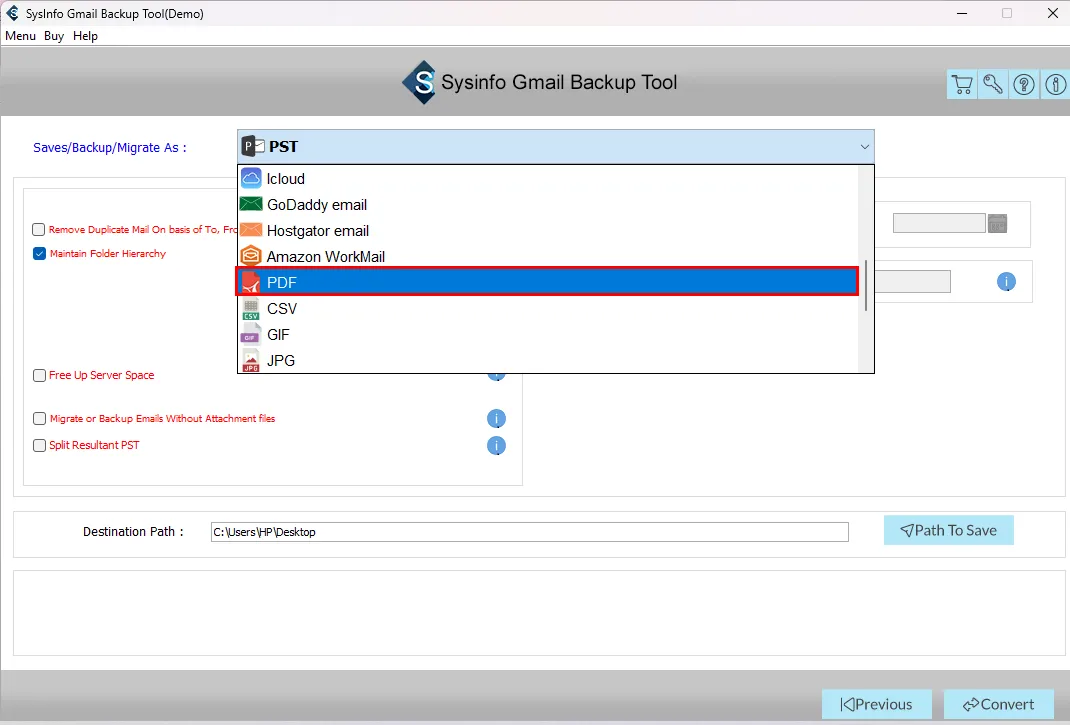Open the shopping cart buy icon
The height and width of the screenshot is (725, 1070).
(962, 85)
